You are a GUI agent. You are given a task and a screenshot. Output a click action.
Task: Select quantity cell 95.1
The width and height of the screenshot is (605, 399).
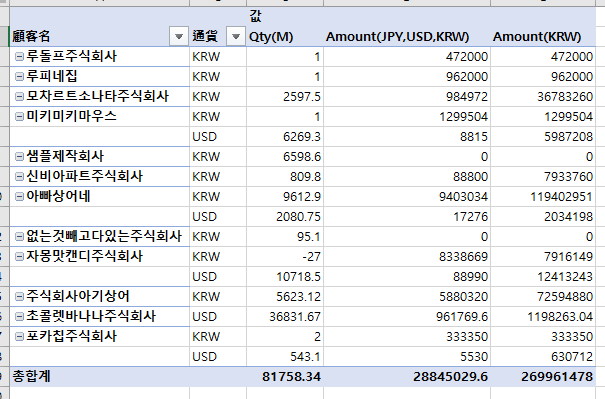point(285,237)
